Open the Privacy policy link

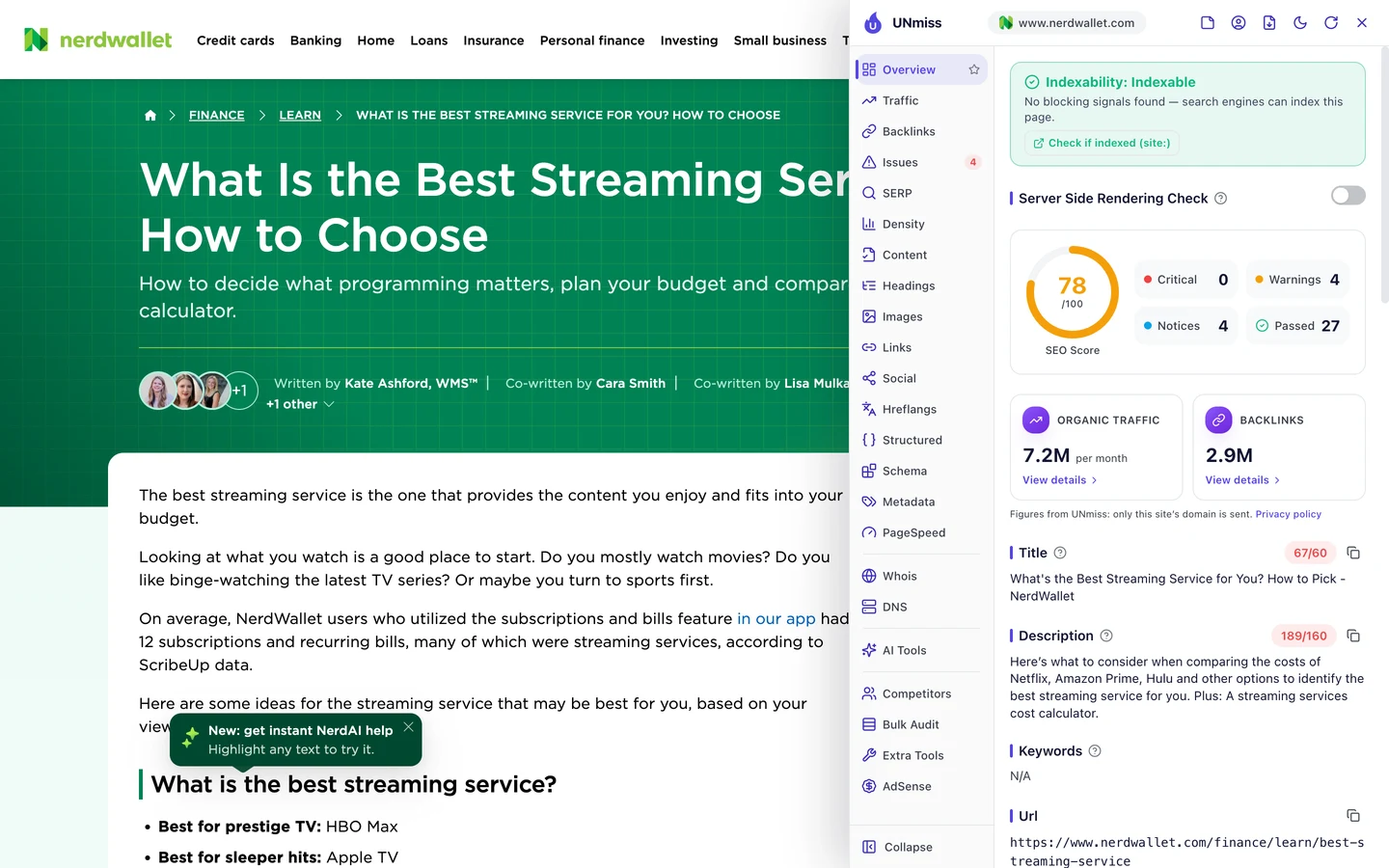(1288, 514)
